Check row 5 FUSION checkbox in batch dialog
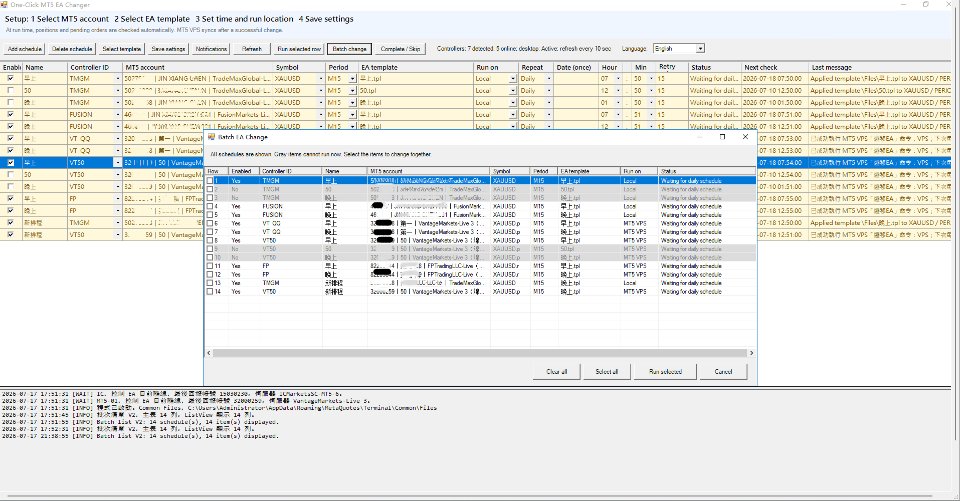The height and width of the screenshot is (501, 960). pyautogui.click(x=210, y=215)
